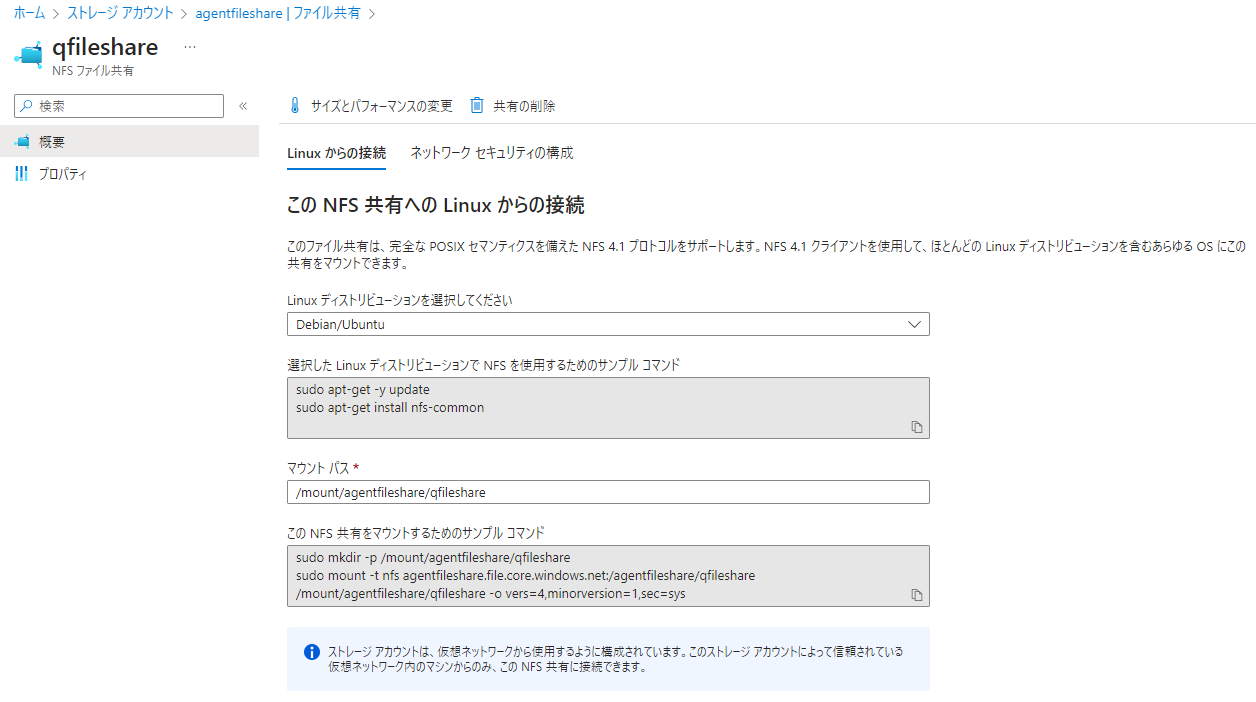The width and height of the screenshot is (1256, 702).
Task: Click the Linux ディストリビューションを選択してください label
Action: pyautogui.click(x=399, y=300)
